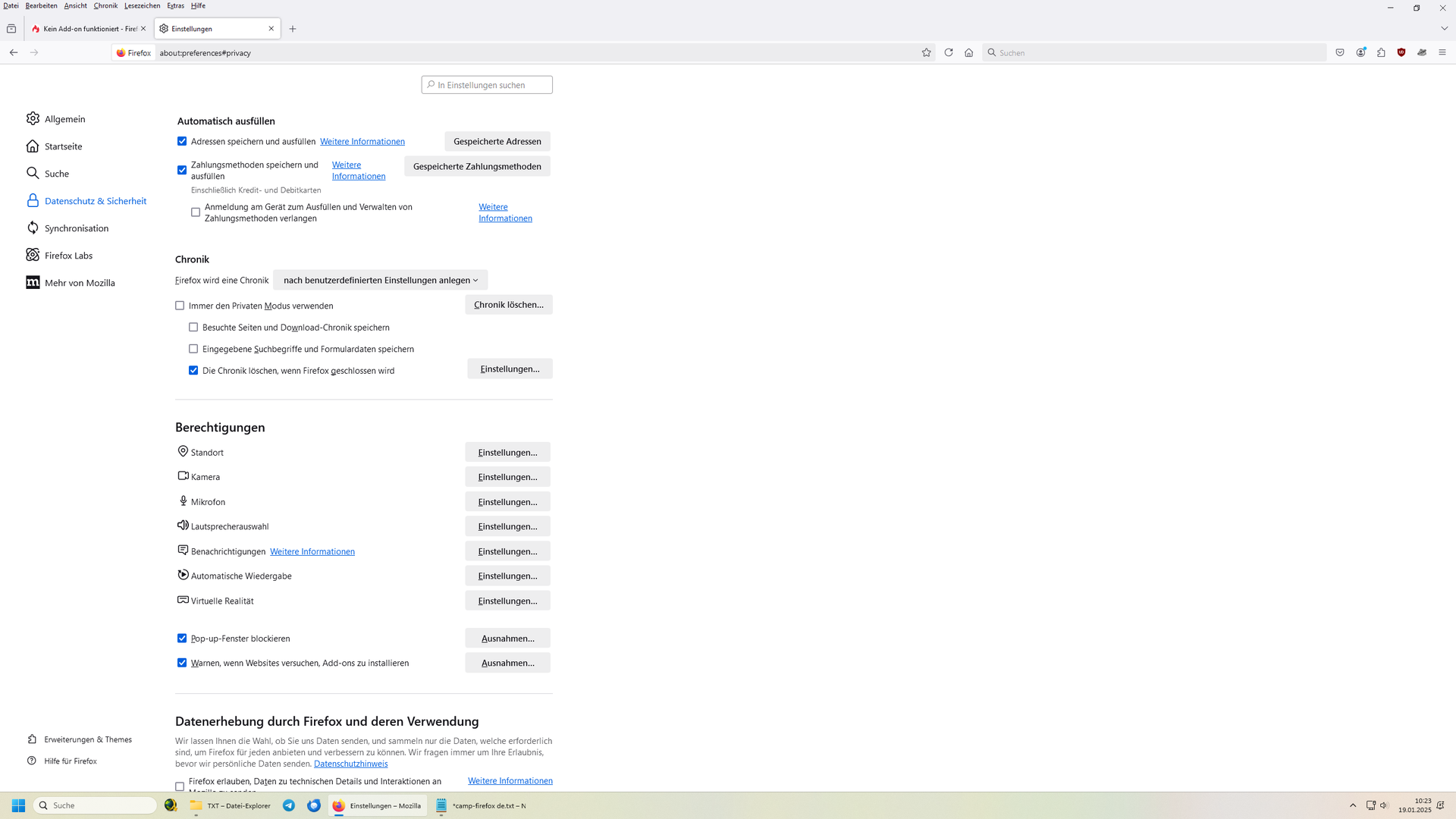Reload the page with the refresh icon

(948, 52)
